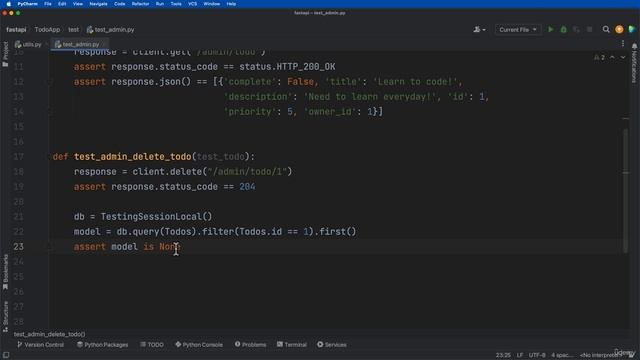Open the JetBrains Toolbox icon at toolbar end

pyautogui.click(x=632, y=29)
